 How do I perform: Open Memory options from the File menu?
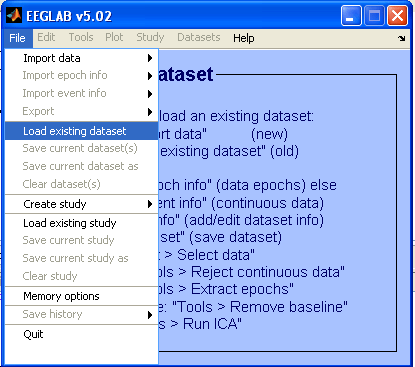[x=82, y=296]
